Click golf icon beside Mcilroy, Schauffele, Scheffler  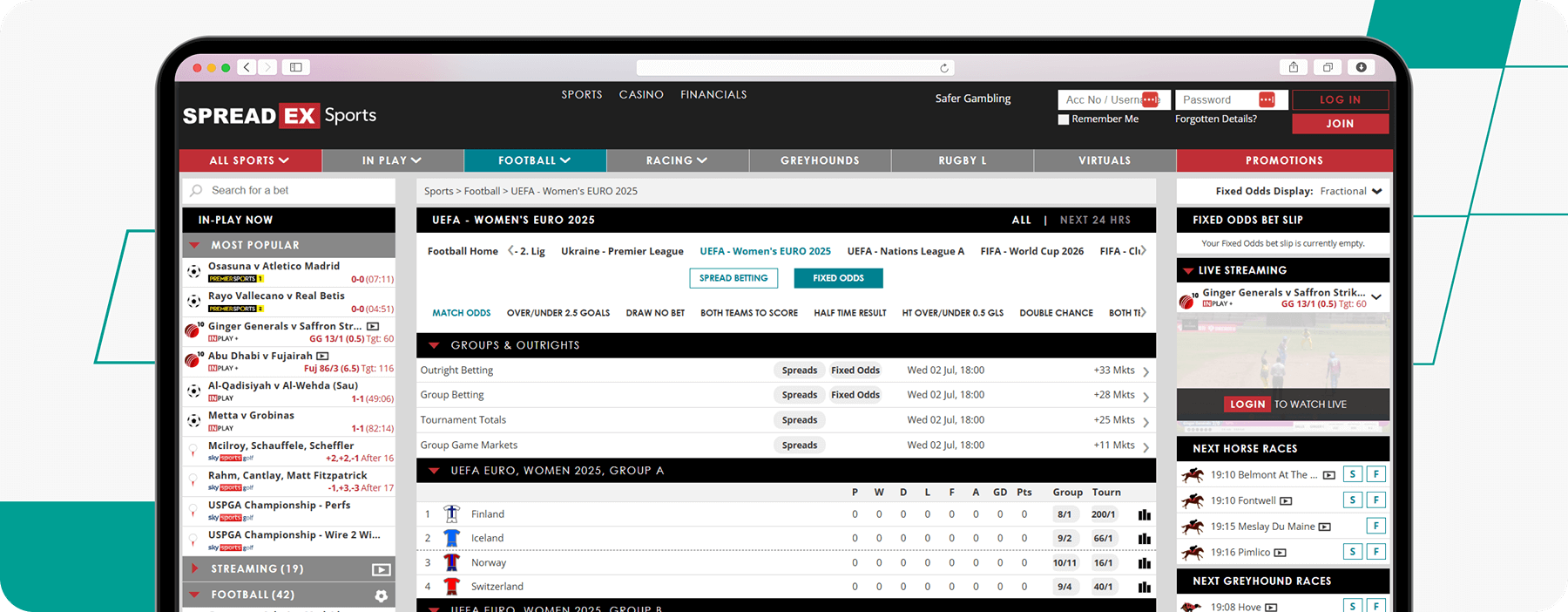pyautogui.click(x=193, y=451)
